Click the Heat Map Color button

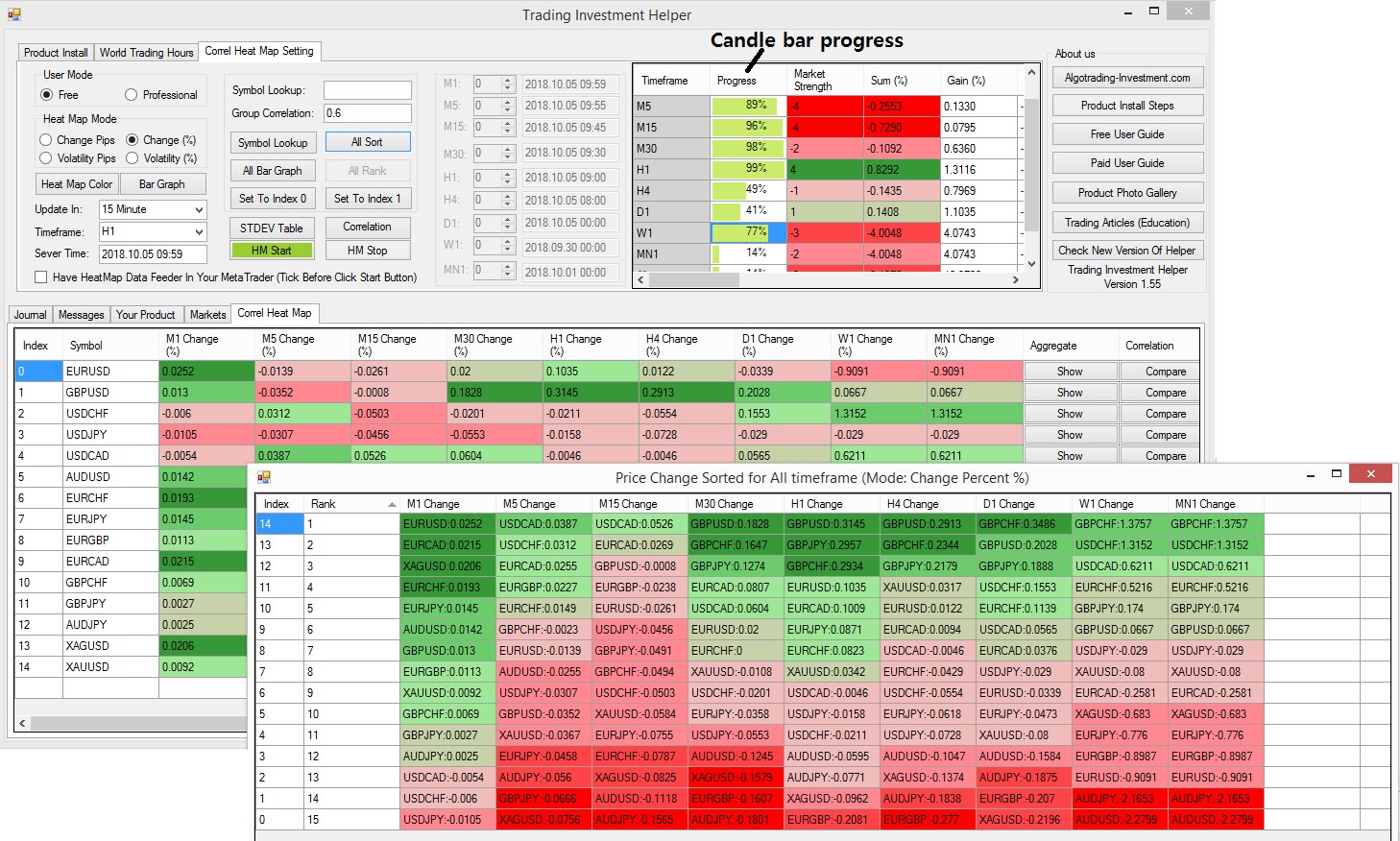(x=77, y=184)
